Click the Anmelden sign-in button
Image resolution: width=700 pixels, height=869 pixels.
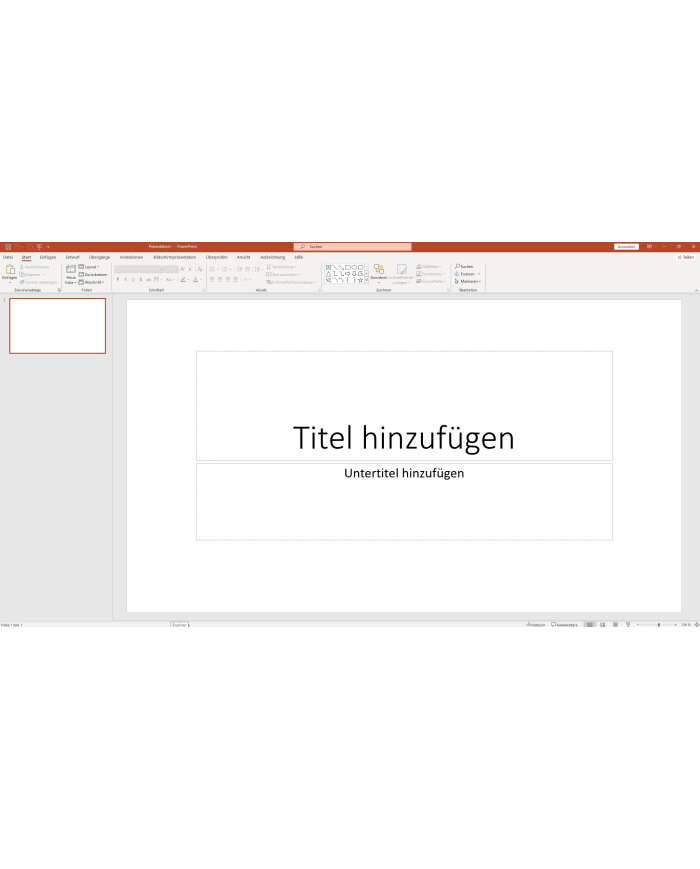click(626, 247)
